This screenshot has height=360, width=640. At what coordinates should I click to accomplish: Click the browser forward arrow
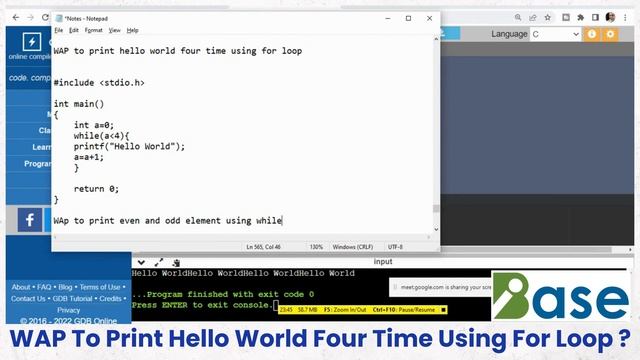point(31,18)
